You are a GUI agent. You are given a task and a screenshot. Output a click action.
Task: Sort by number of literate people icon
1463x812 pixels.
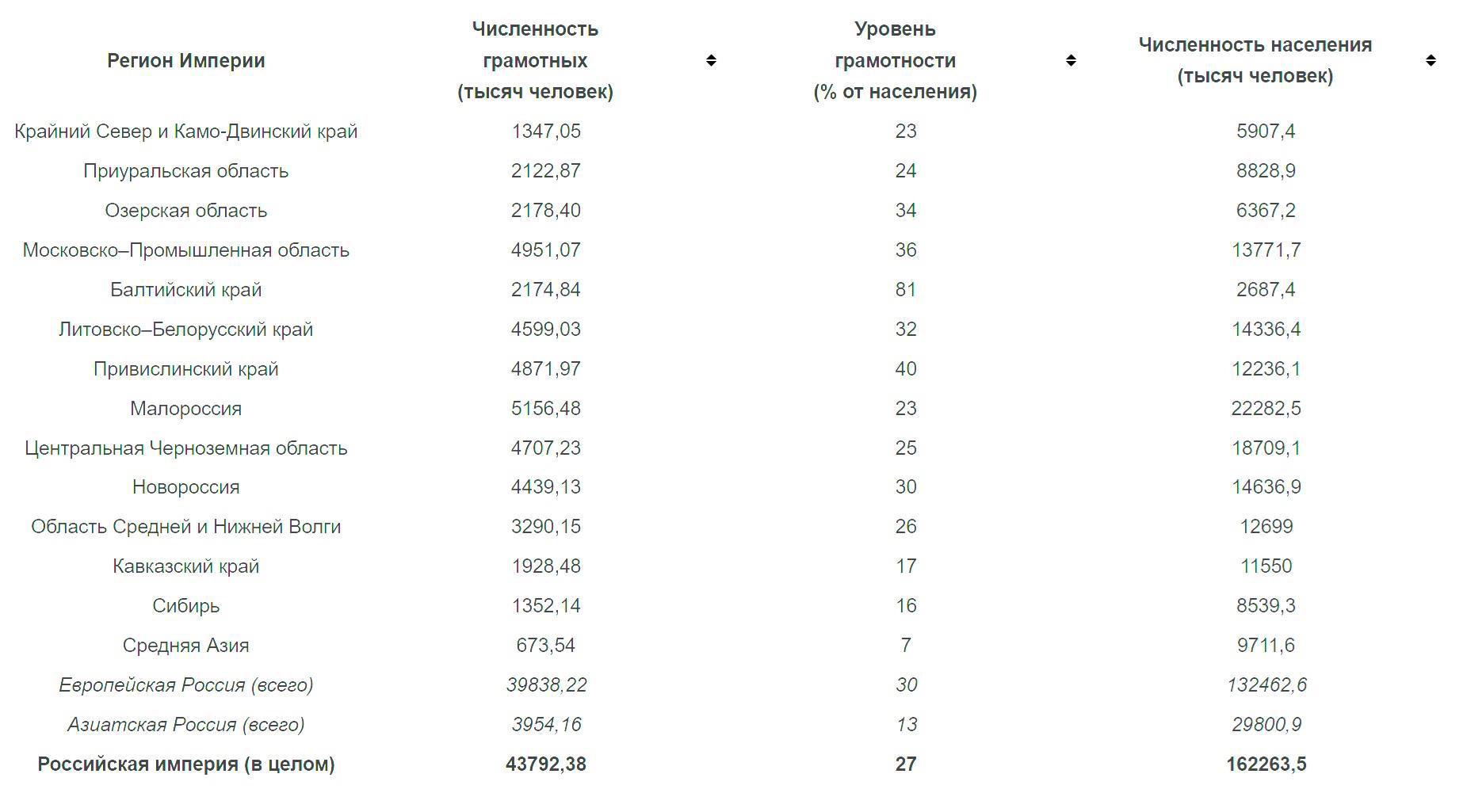point(711,60)
